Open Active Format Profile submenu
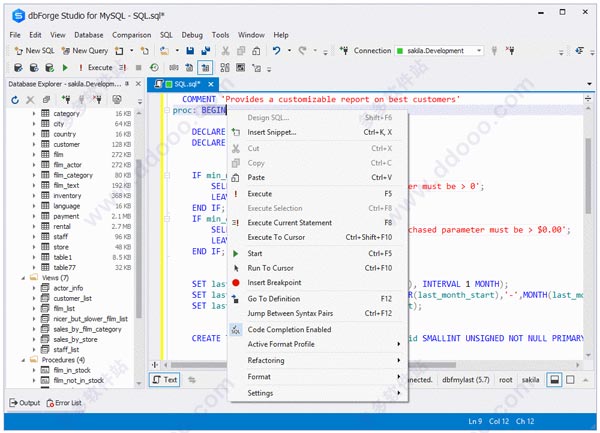Image resolution: width=600 pixels, height=433 pixels. pos(318,344)
